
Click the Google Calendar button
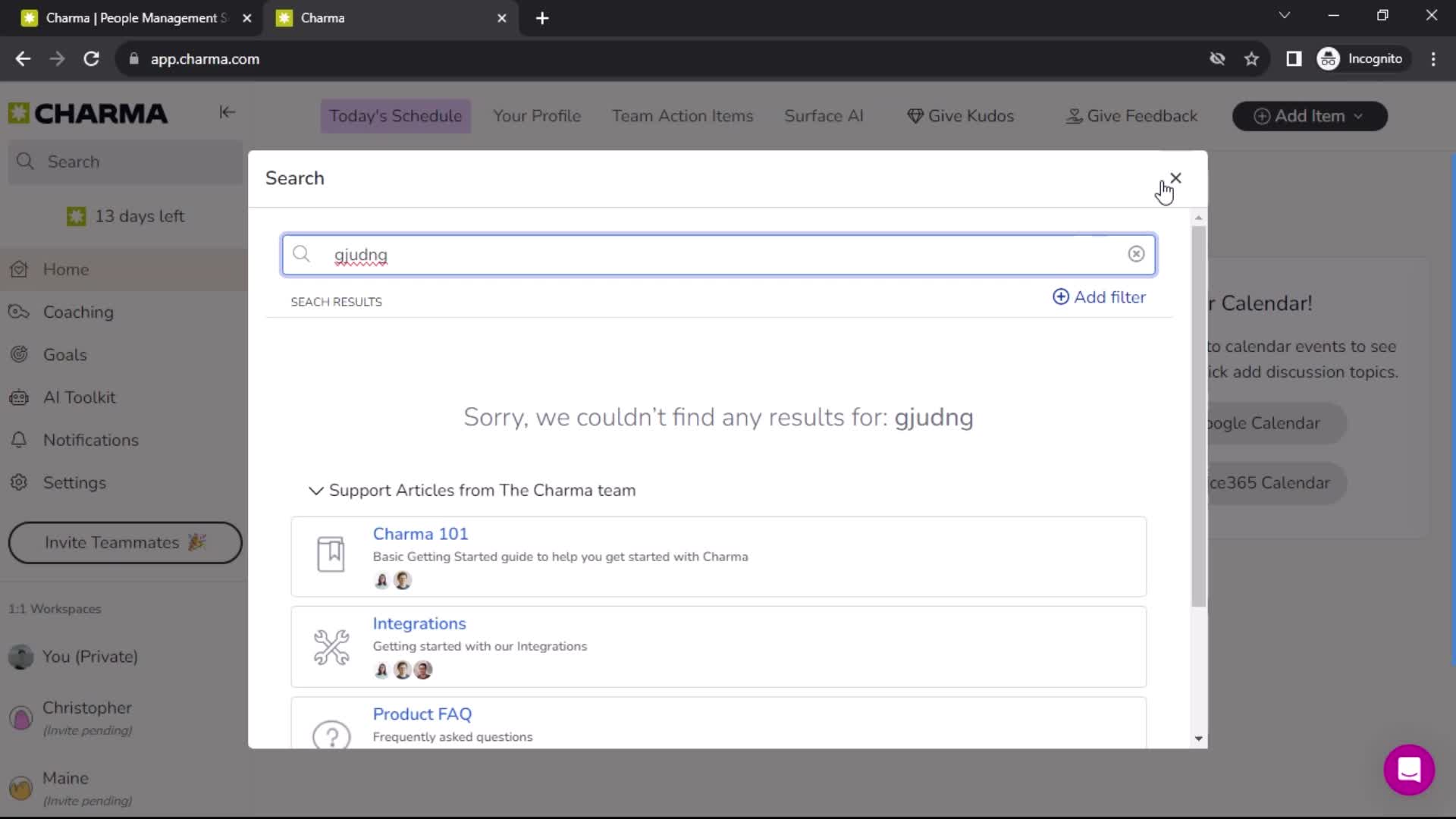click(x=1276, y=423)
